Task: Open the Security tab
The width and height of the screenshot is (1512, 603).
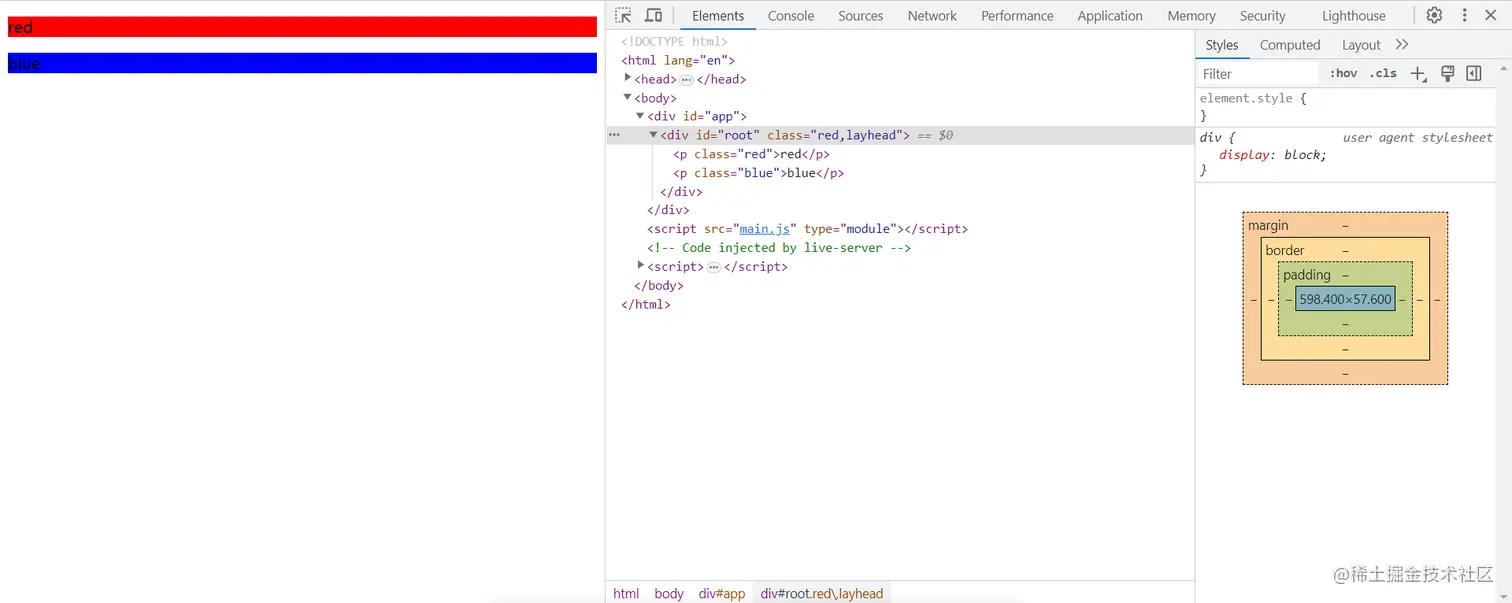Action: (1262, 16)
